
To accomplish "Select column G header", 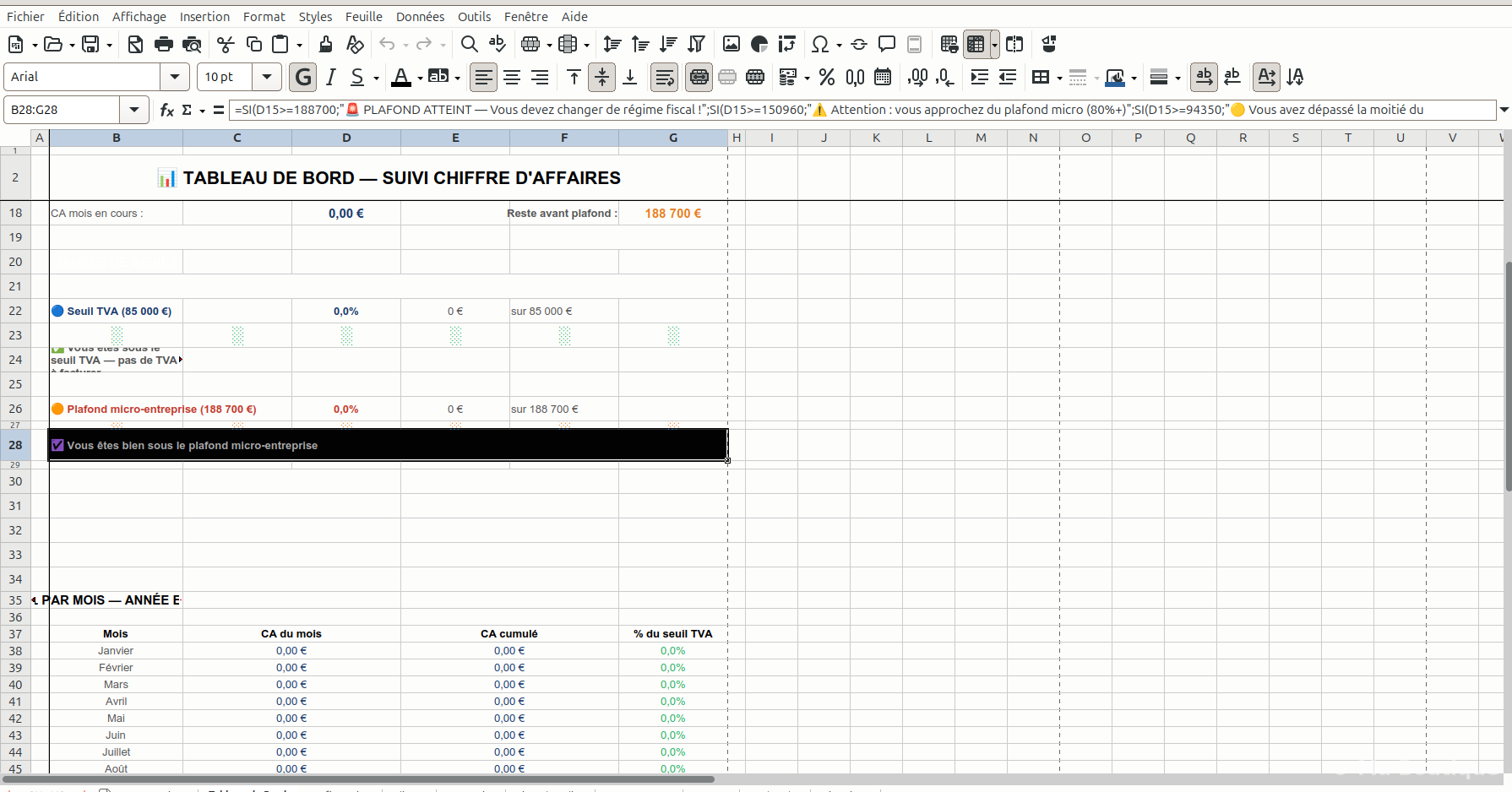I will coord(673,138).
